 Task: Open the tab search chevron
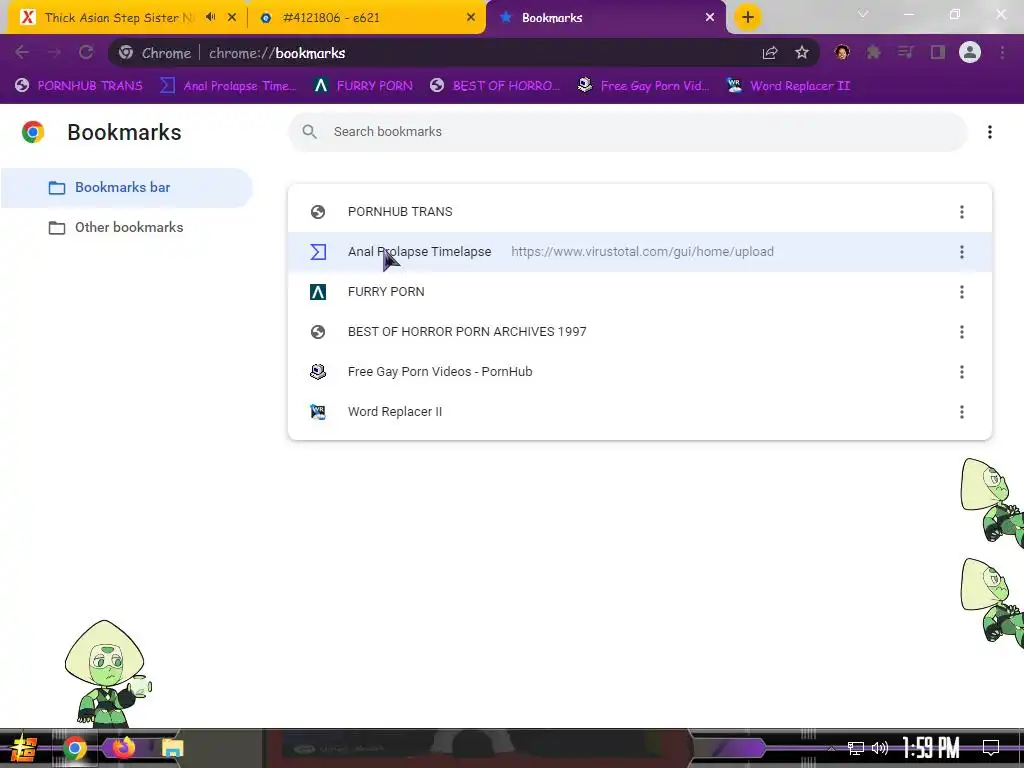click(863, 14)
